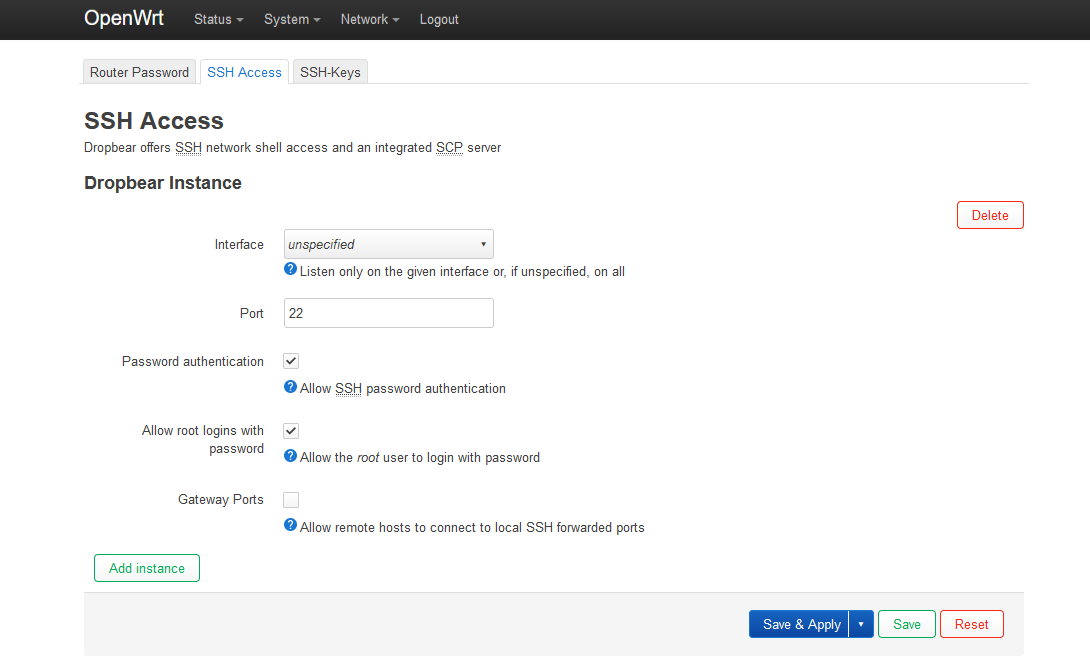
Task: Toggle the Password authentication checkbox
Action: point(291,361)
